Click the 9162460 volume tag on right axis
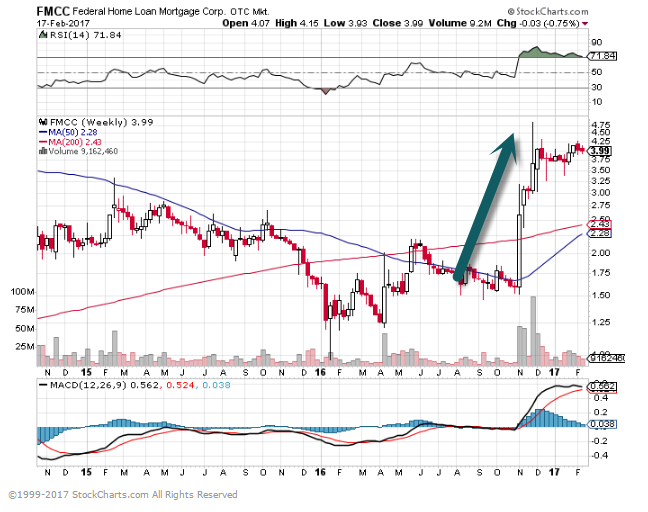The height and width of the screenshot is (512, 648). 607,358
